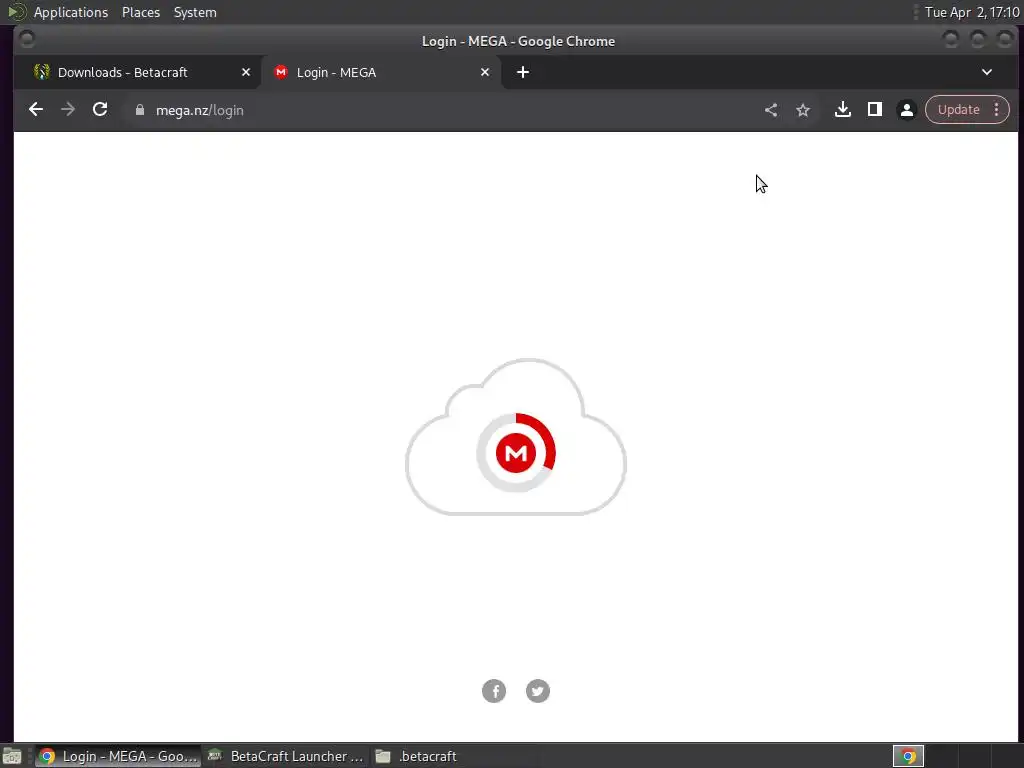Select the Login - MEGA tab

pos(381,72)
